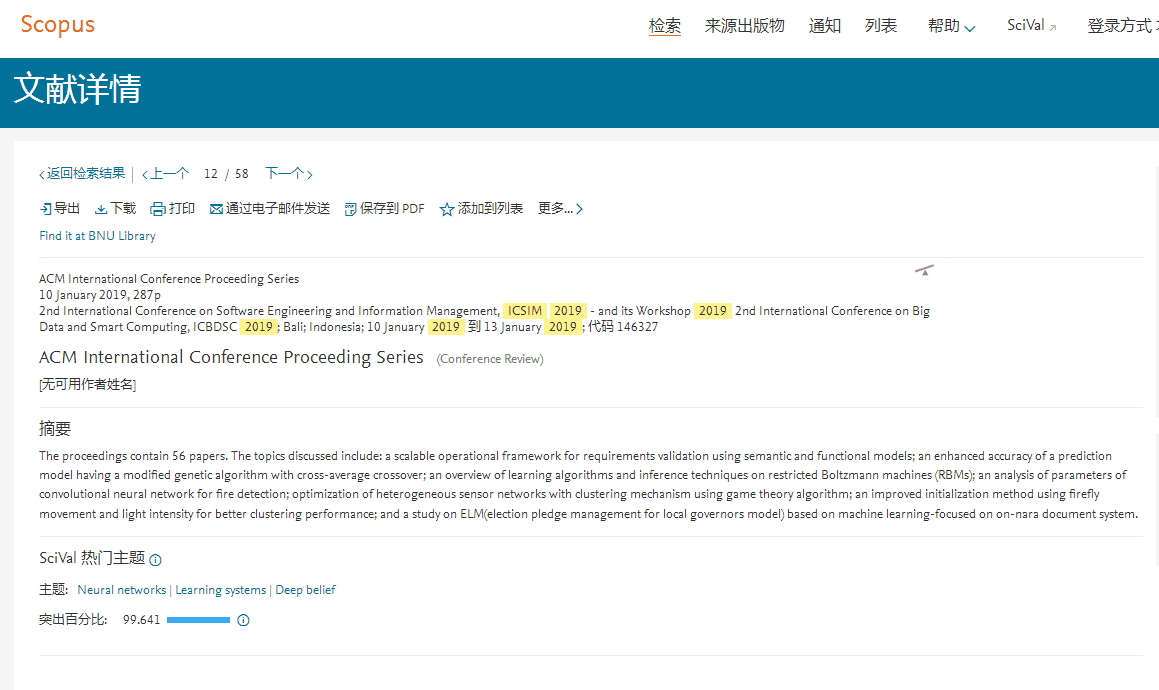Go to previous document 上一个
The width and height of the screenshot is (1159, 690).
coord(165,174)
